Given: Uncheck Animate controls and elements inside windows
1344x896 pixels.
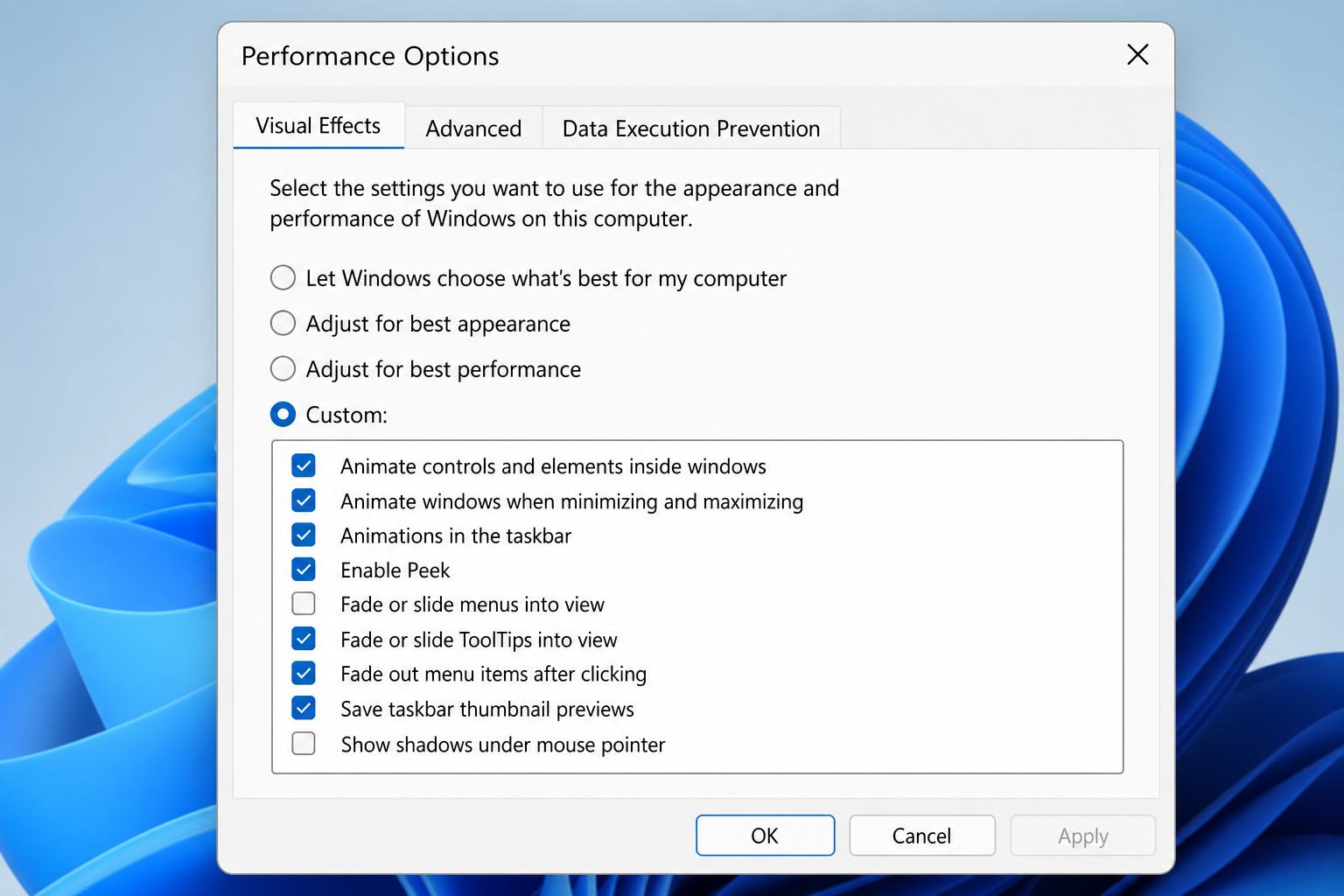Looking at the screenshot, I should 304,465.
